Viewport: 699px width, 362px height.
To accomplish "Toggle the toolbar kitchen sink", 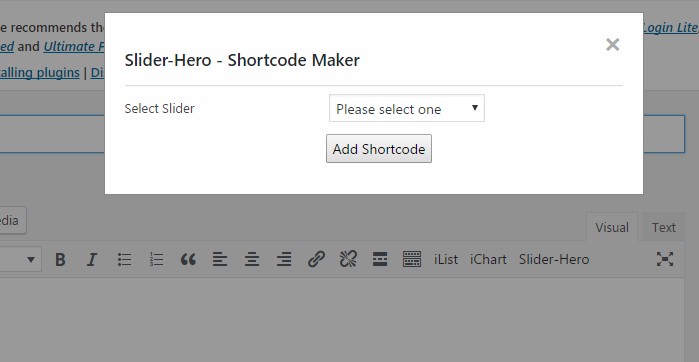I will pyautogui.click(x=412, y=259).
